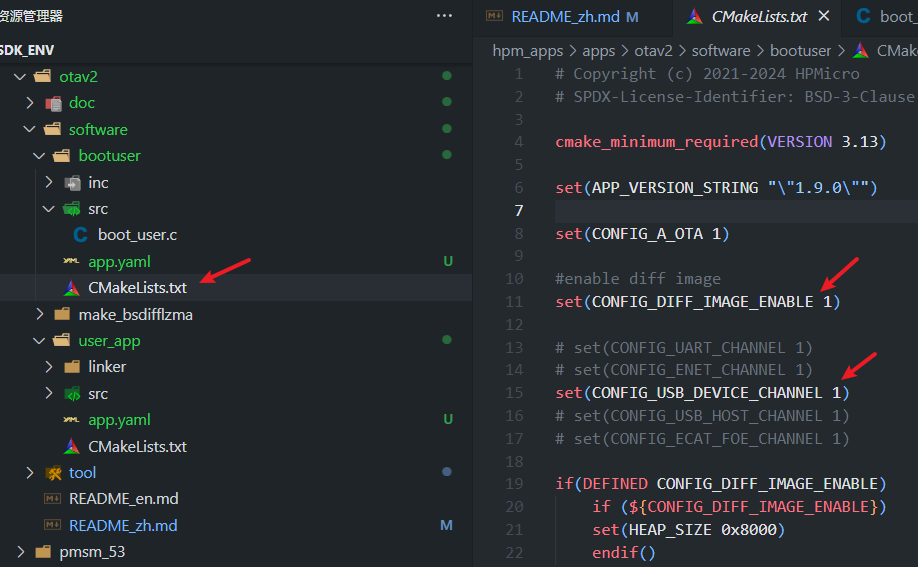918x567 pixels.
Task: Click software in the breadcrumb
Action: tap(721, 51)
